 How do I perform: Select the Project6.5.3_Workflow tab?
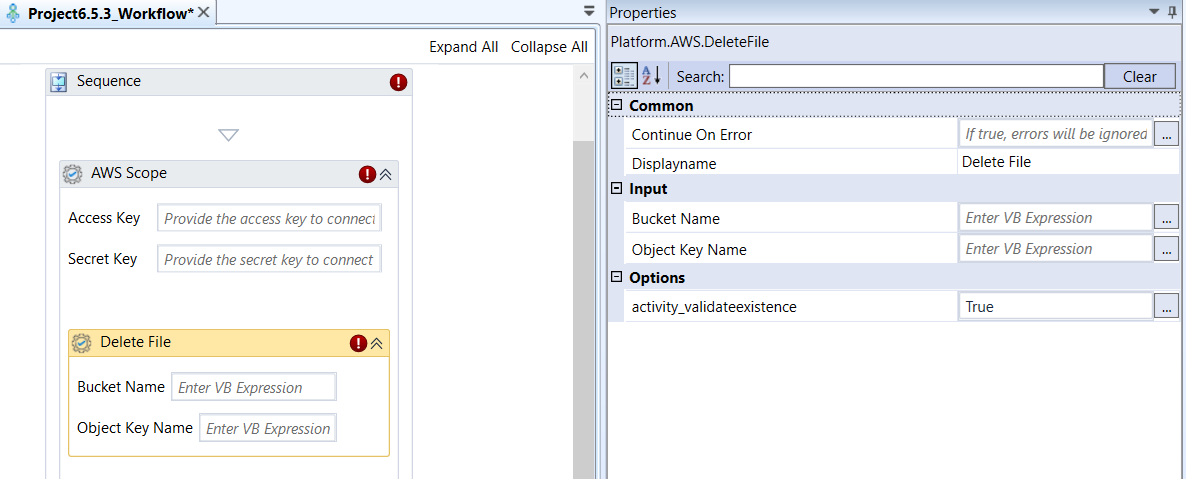tap(111, 14)
